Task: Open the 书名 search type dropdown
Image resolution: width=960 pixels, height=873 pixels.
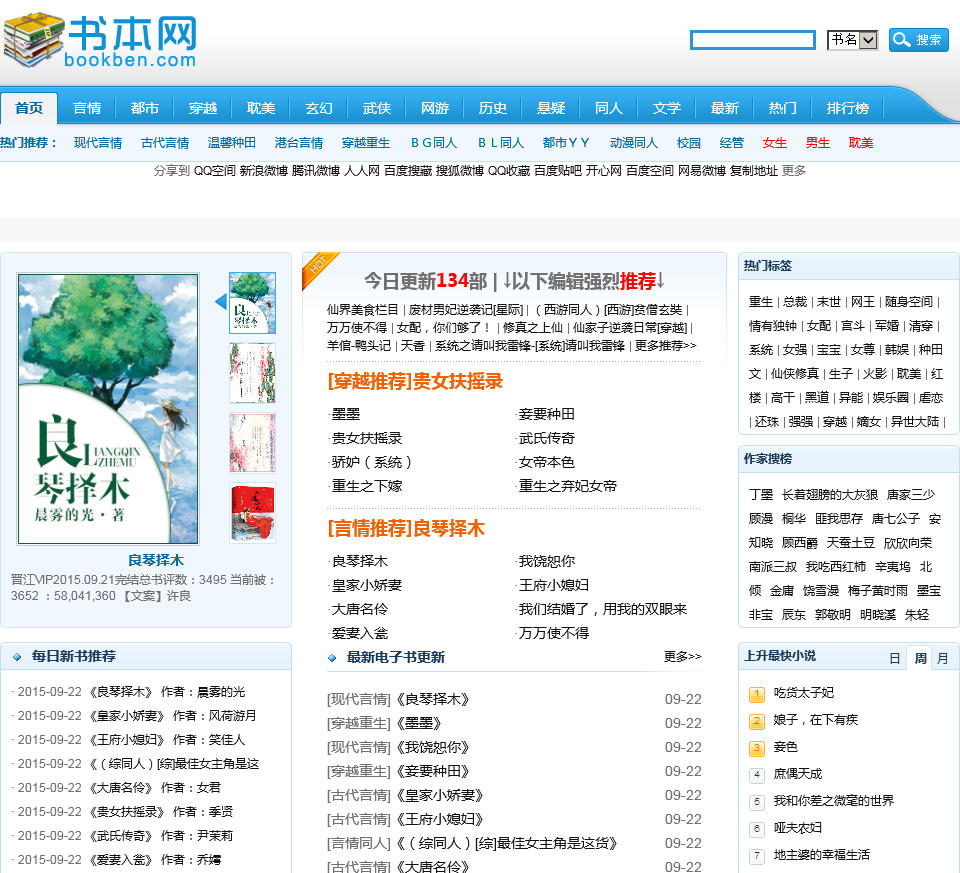Action: 852,40
